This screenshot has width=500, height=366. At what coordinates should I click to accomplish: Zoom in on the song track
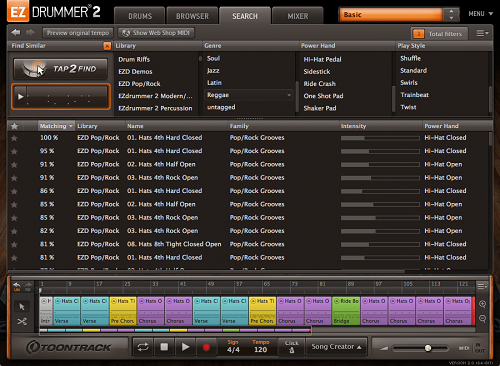pyautogui.click(x=482, y=304)
